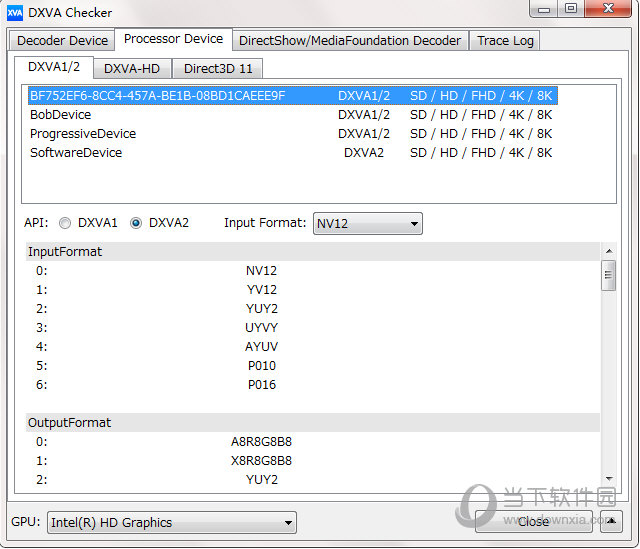Image resolution: width=640 pixels, height=549 pixels.
Task: Click the A8R8G8B8 output format entry
Action: [x=261, y=442]
